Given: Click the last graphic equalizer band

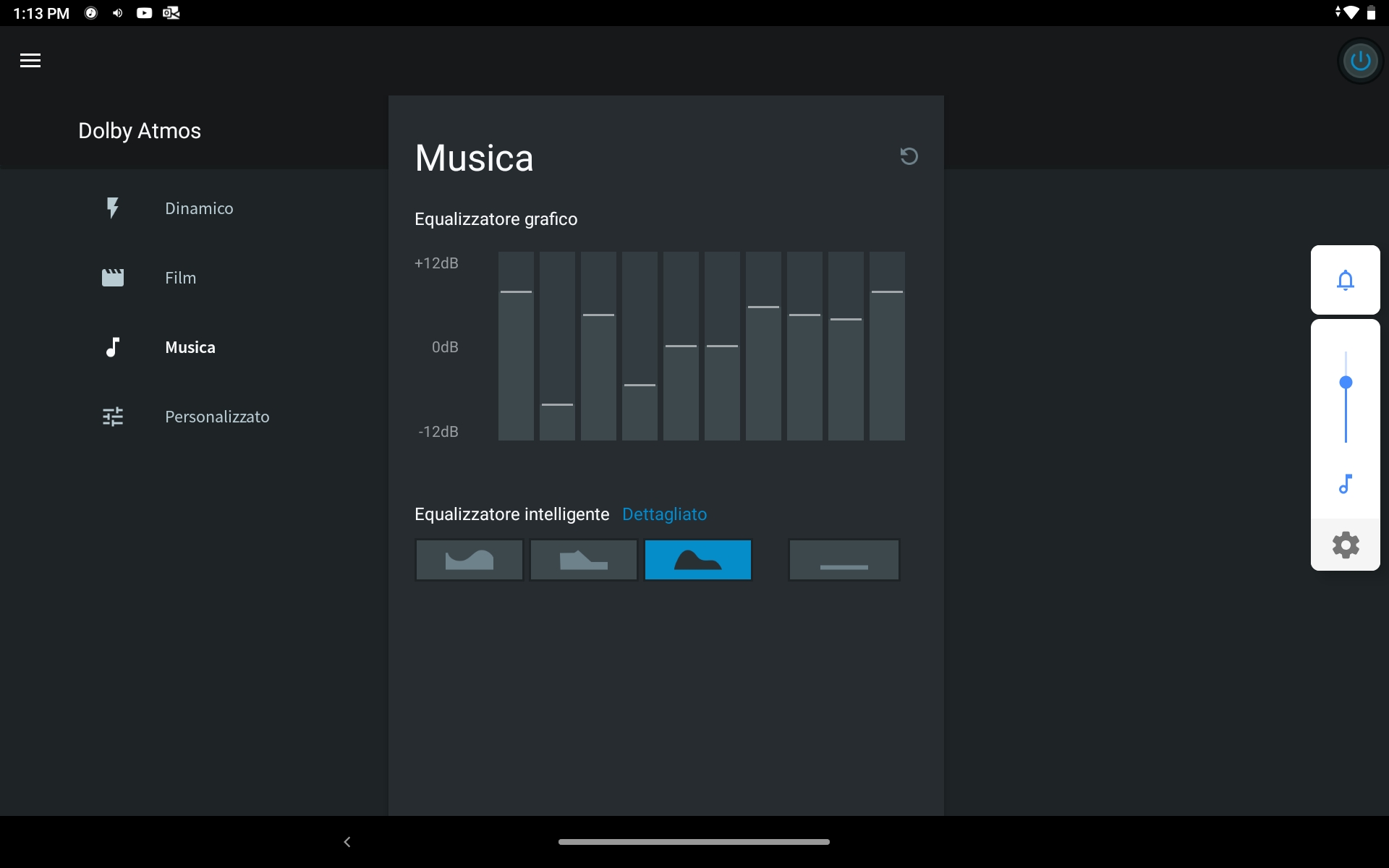Looking at the screenshot, I should point(887,346).
